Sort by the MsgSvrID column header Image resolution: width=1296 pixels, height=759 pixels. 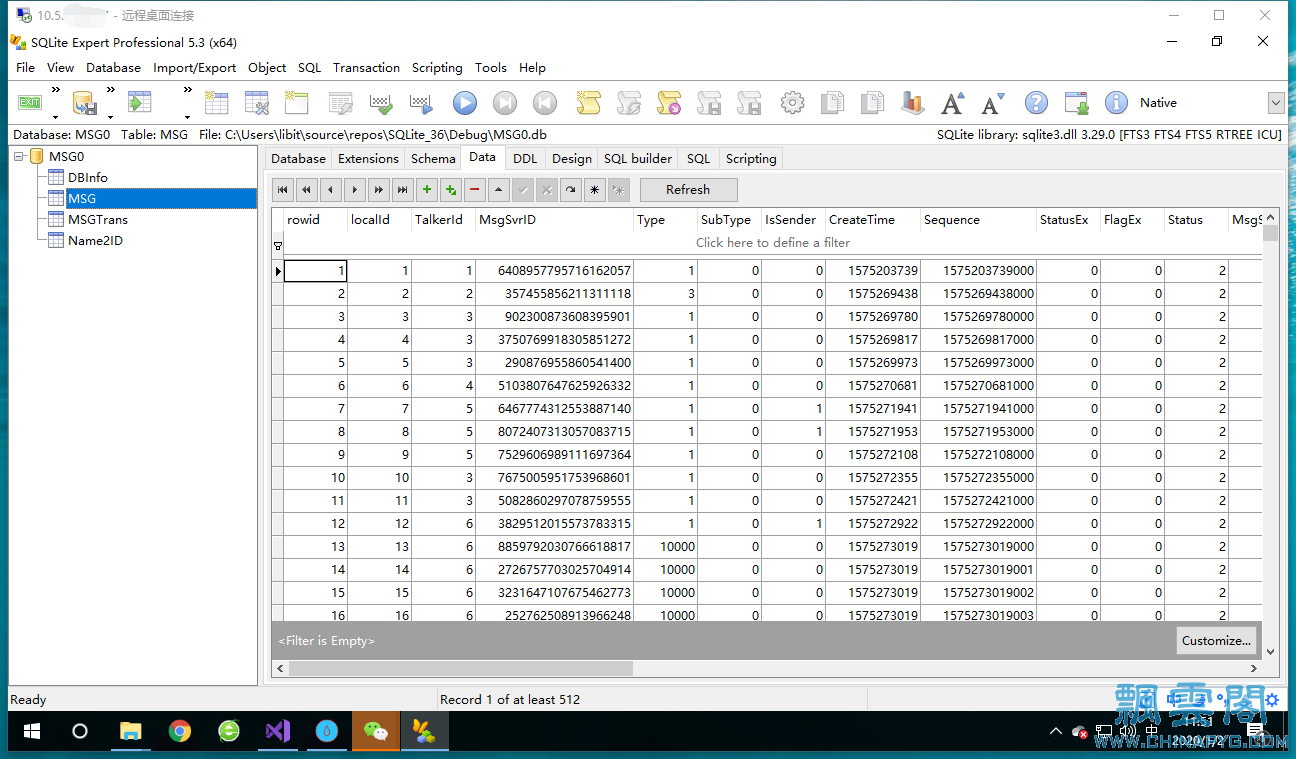click(x=554, y=220)
